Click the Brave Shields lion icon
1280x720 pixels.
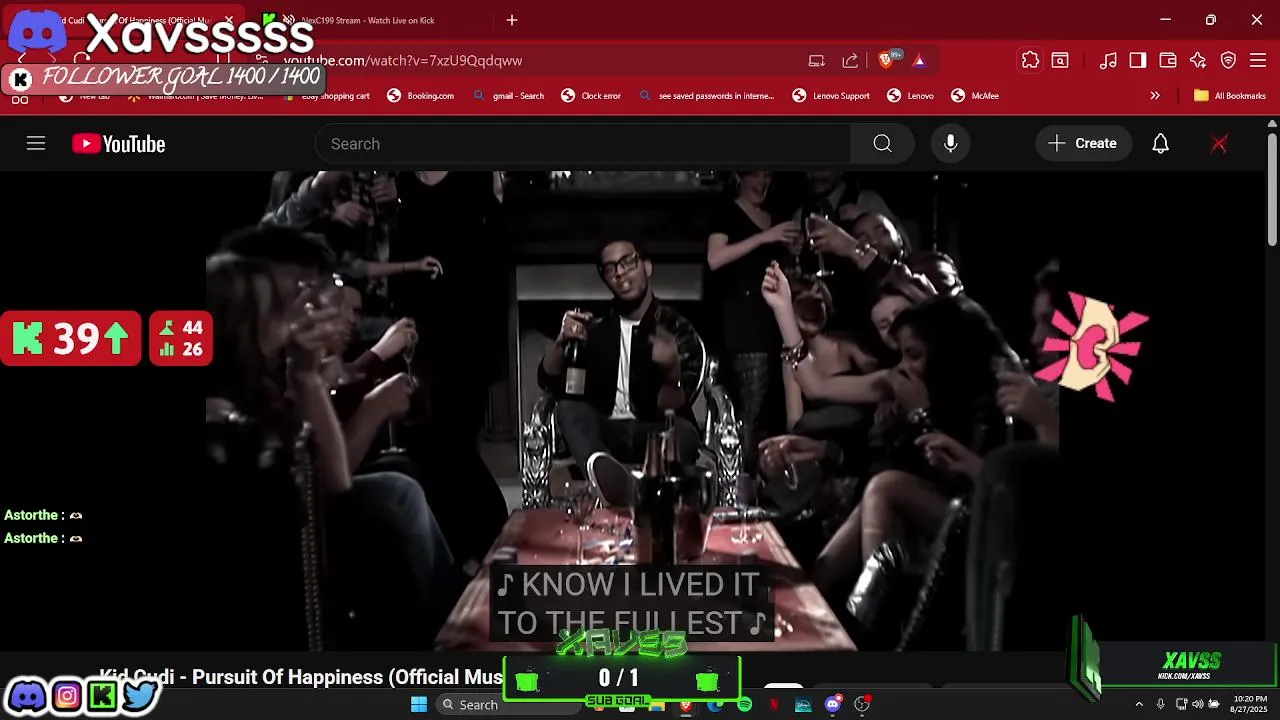(885, 60)
